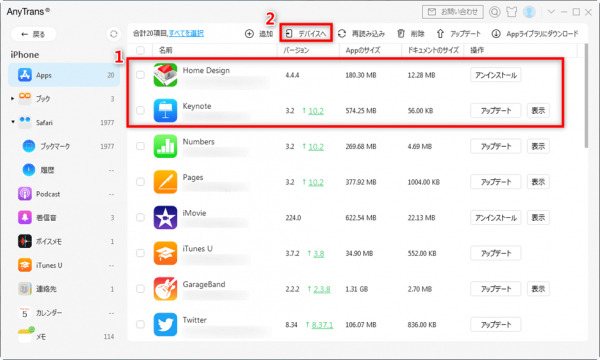The image size is (600, 360).
Task: Click the 追加 plus icon
Action: pos(249,34)
